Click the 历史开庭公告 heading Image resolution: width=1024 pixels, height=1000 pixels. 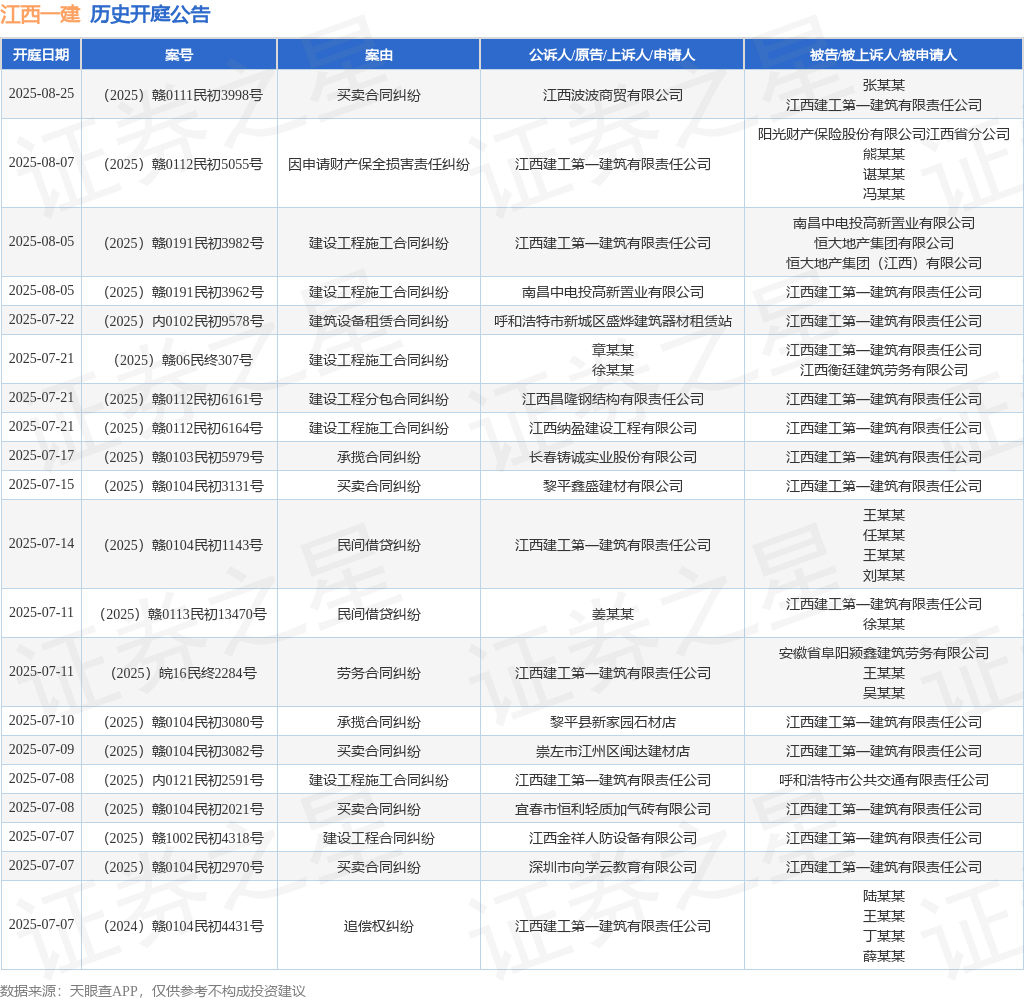150,14
